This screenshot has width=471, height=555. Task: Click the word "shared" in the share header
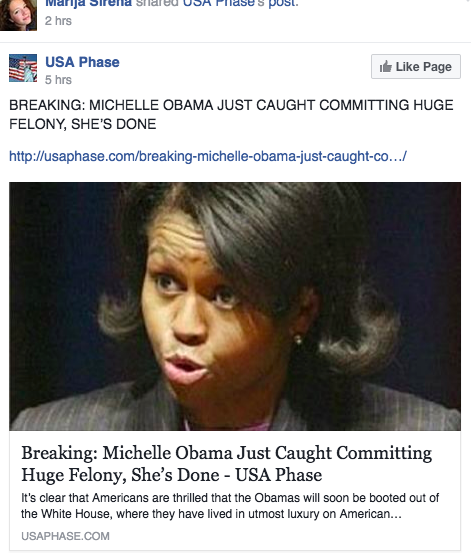click(x=157, y=4)
